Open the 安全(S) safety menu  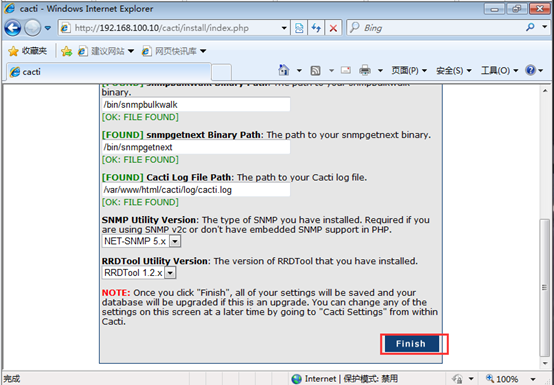[454, 71]
